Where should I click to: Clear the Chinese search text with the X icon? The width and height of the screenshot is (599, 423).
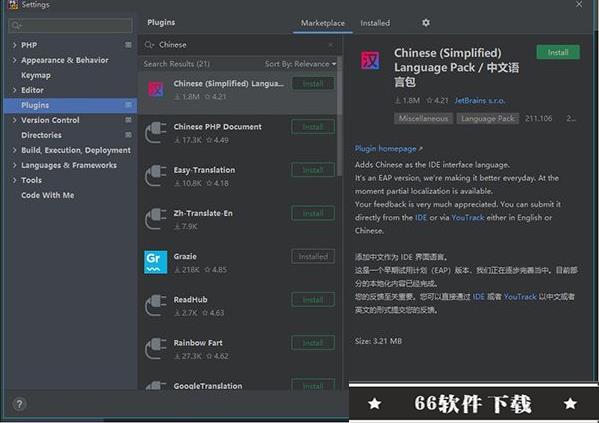coord(331,45)
